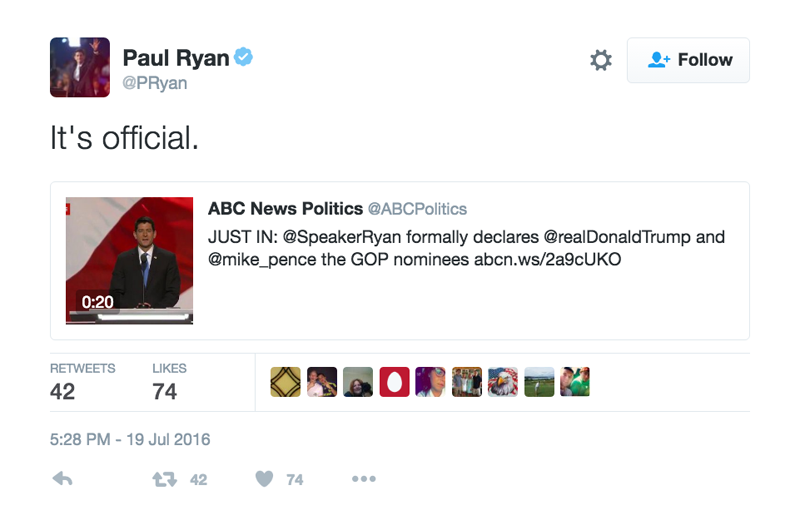
Task: Click the reply arrow icon
Action: pyautogui.click(x=62, y=479)
